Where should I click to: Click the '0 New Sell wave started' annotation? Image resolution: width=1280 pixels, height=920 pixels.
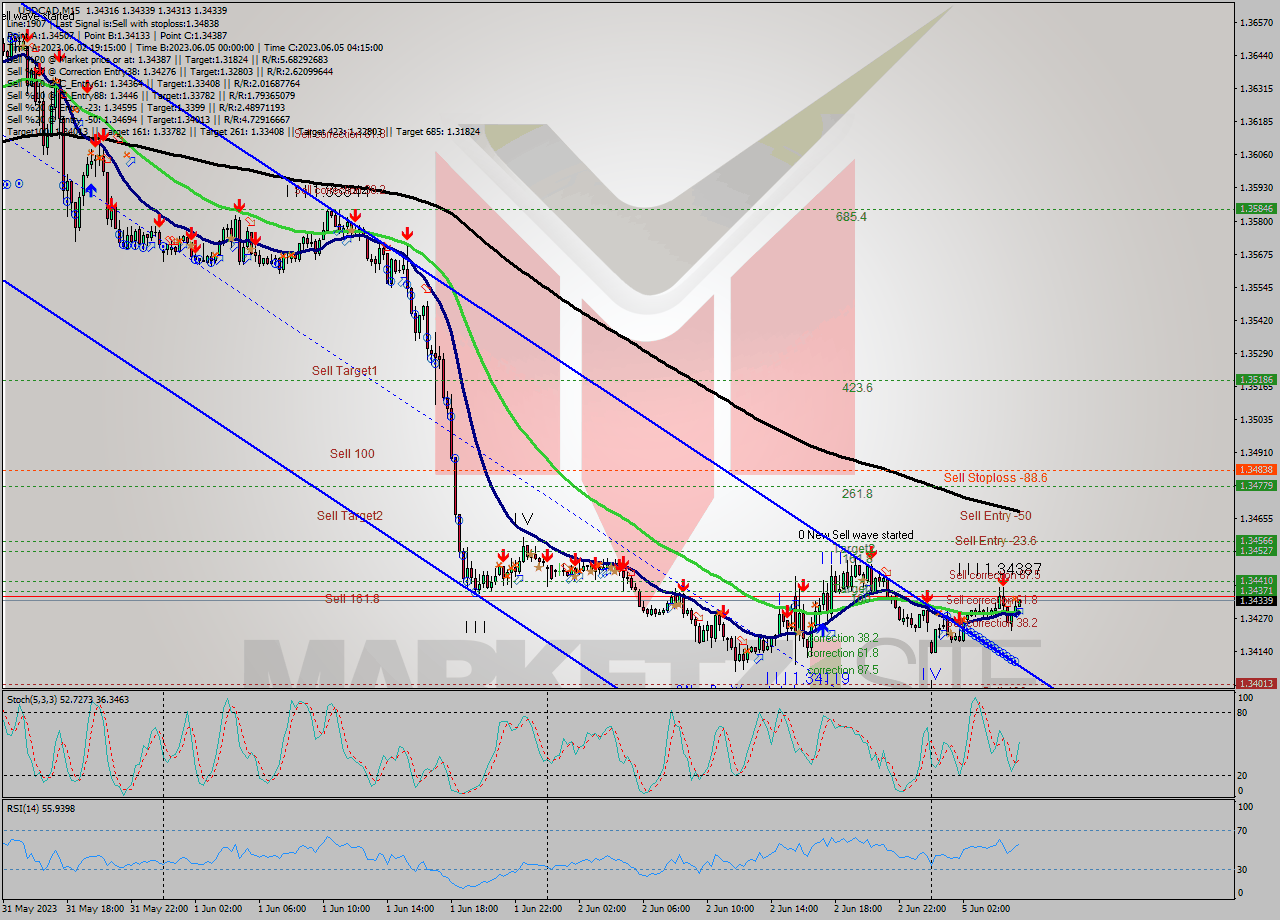click(x=855, y=535)
